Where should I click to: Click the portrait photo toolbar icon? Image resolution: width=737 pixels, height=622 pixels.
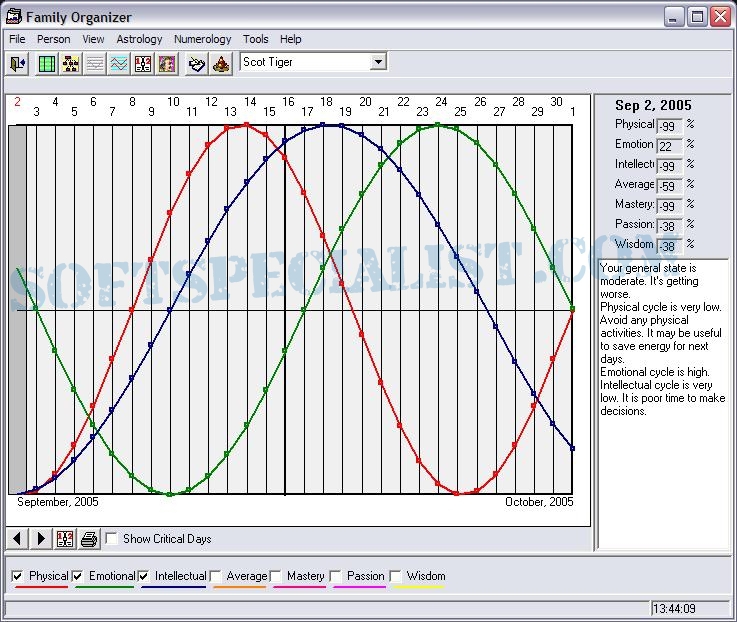[168, 63]
